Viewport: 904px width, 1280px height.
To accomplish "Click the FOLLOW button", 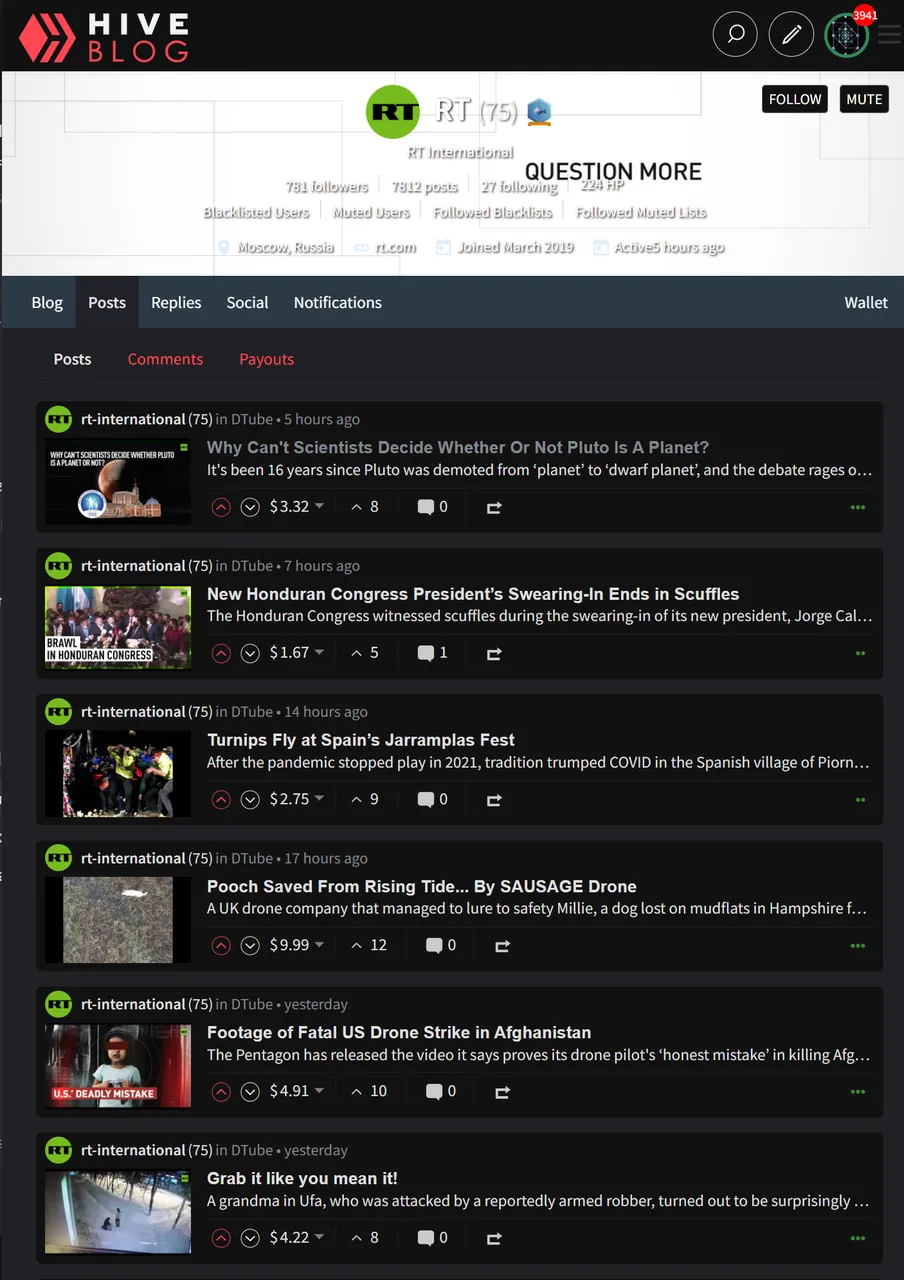I will tap(795, 99).
